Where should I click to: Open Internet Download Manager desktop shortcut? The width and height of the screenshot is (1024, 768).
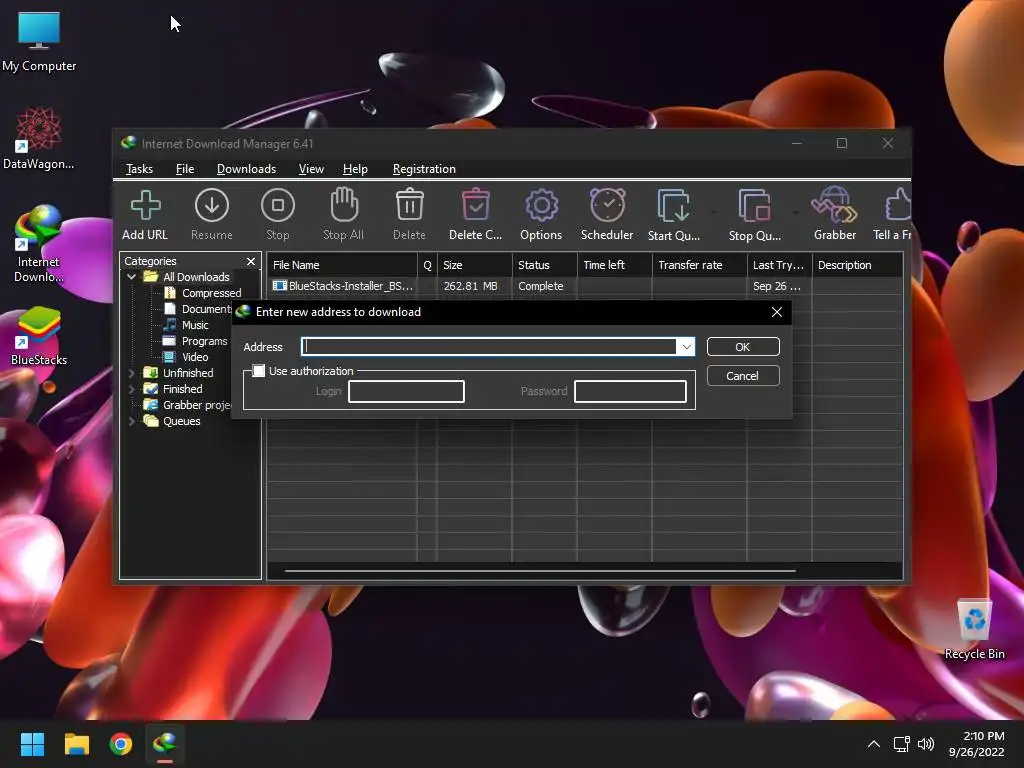coord(39,243)
